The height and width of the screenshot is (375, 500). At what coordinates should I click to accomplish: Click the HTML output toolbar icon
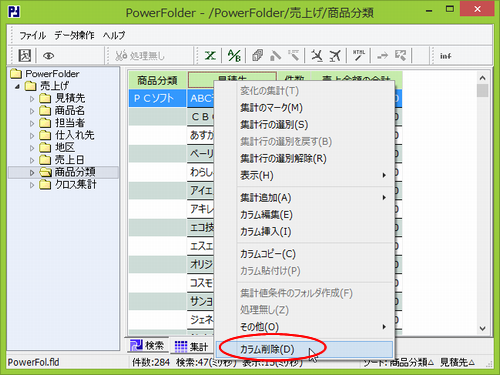point(359,56)
